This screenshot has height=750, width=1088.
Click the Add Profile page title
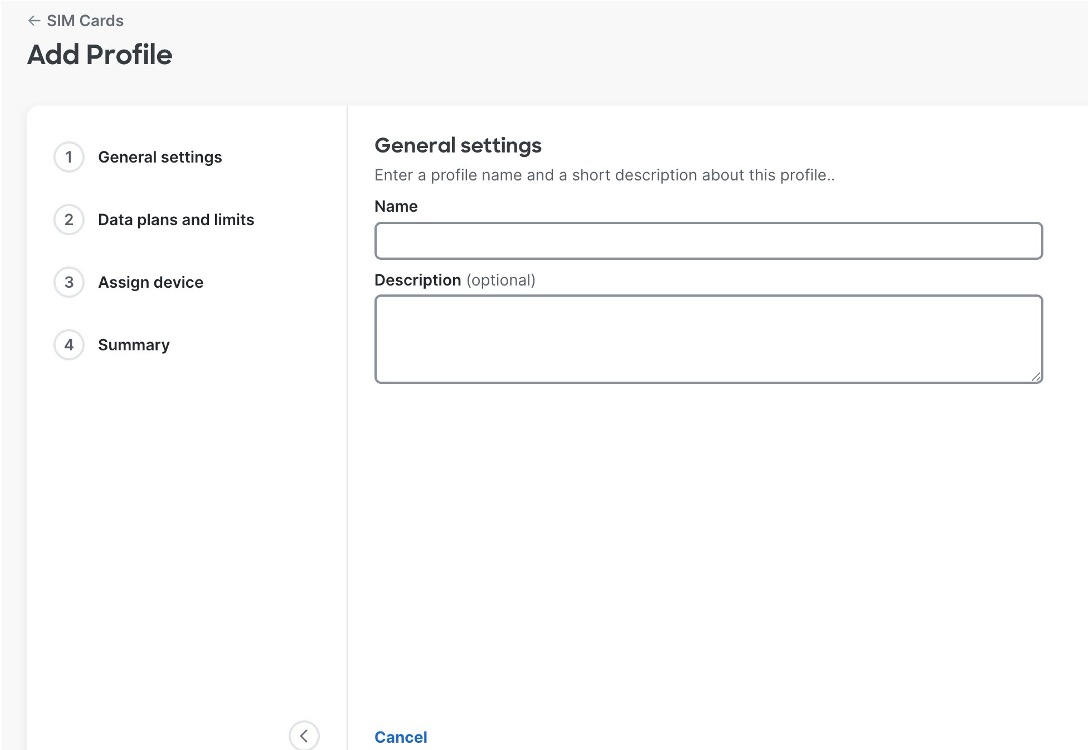tap(100, 55)
